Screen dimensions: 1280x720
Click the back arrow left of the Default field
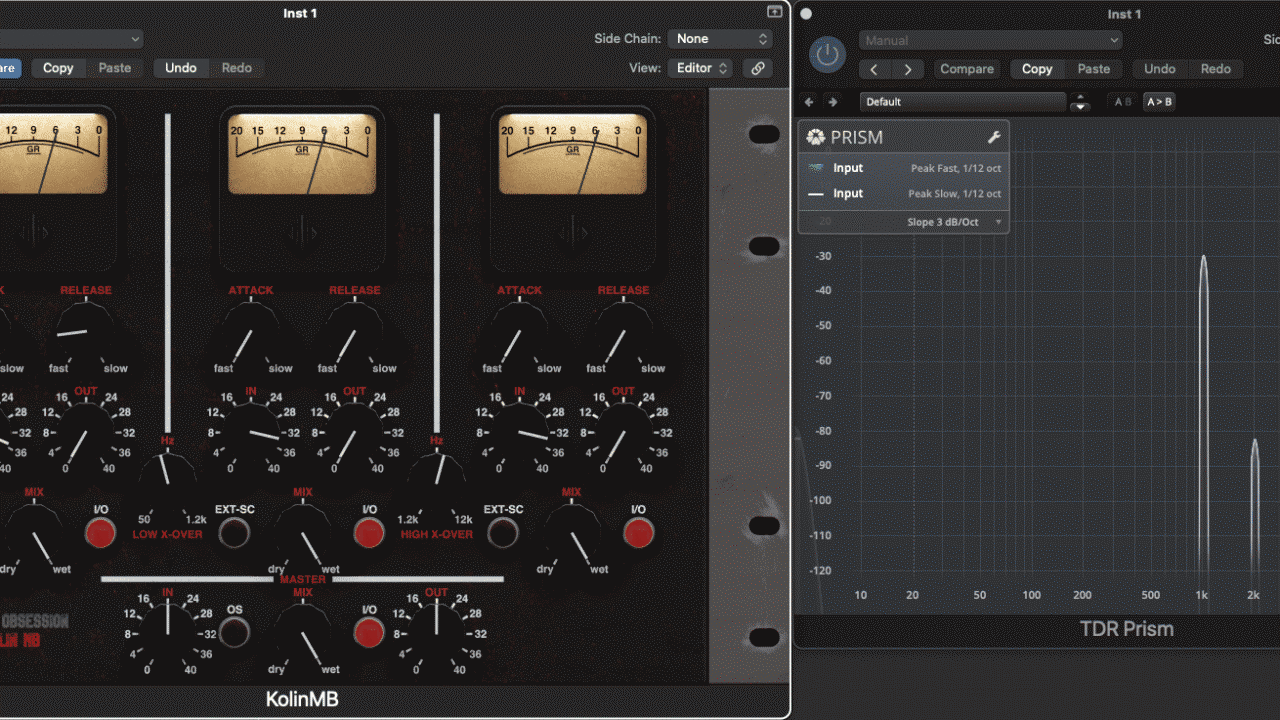809,102
